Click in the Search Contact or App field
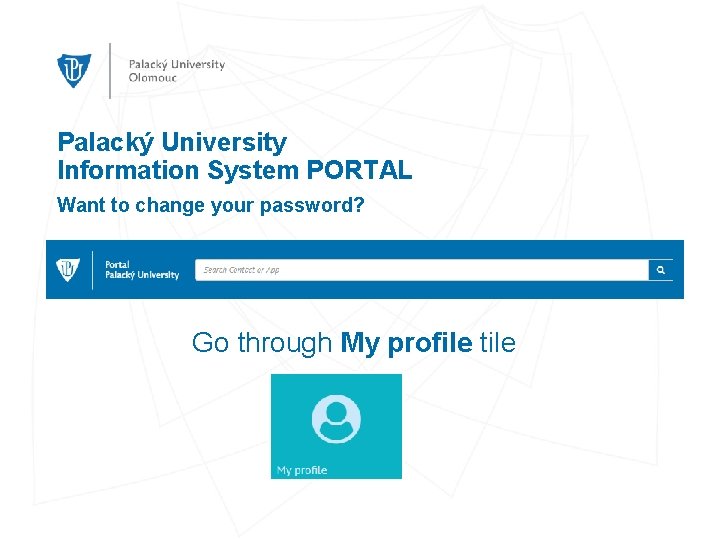Screen dimensions: 709x539 point(421,270)
